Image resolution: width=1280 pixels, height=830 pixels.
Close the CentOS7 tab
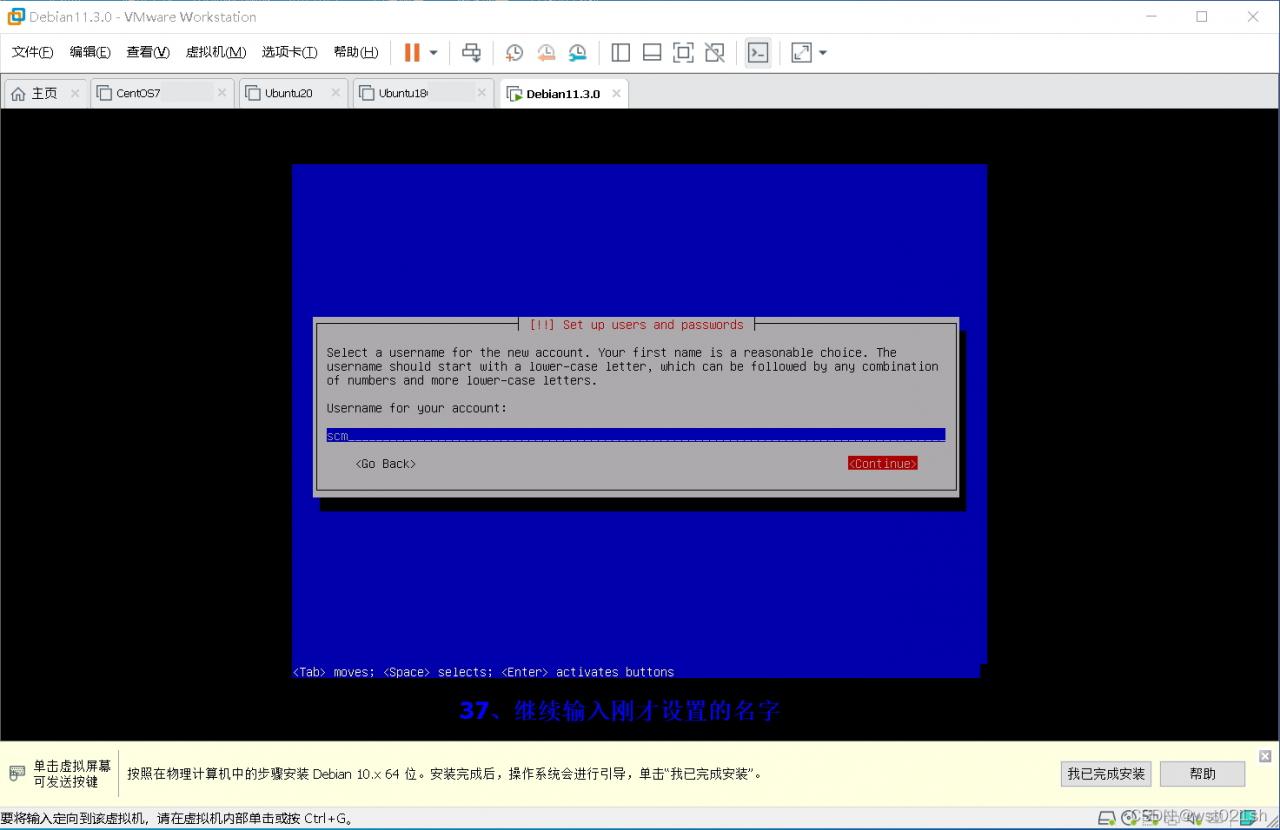click(x=222, y=93)
